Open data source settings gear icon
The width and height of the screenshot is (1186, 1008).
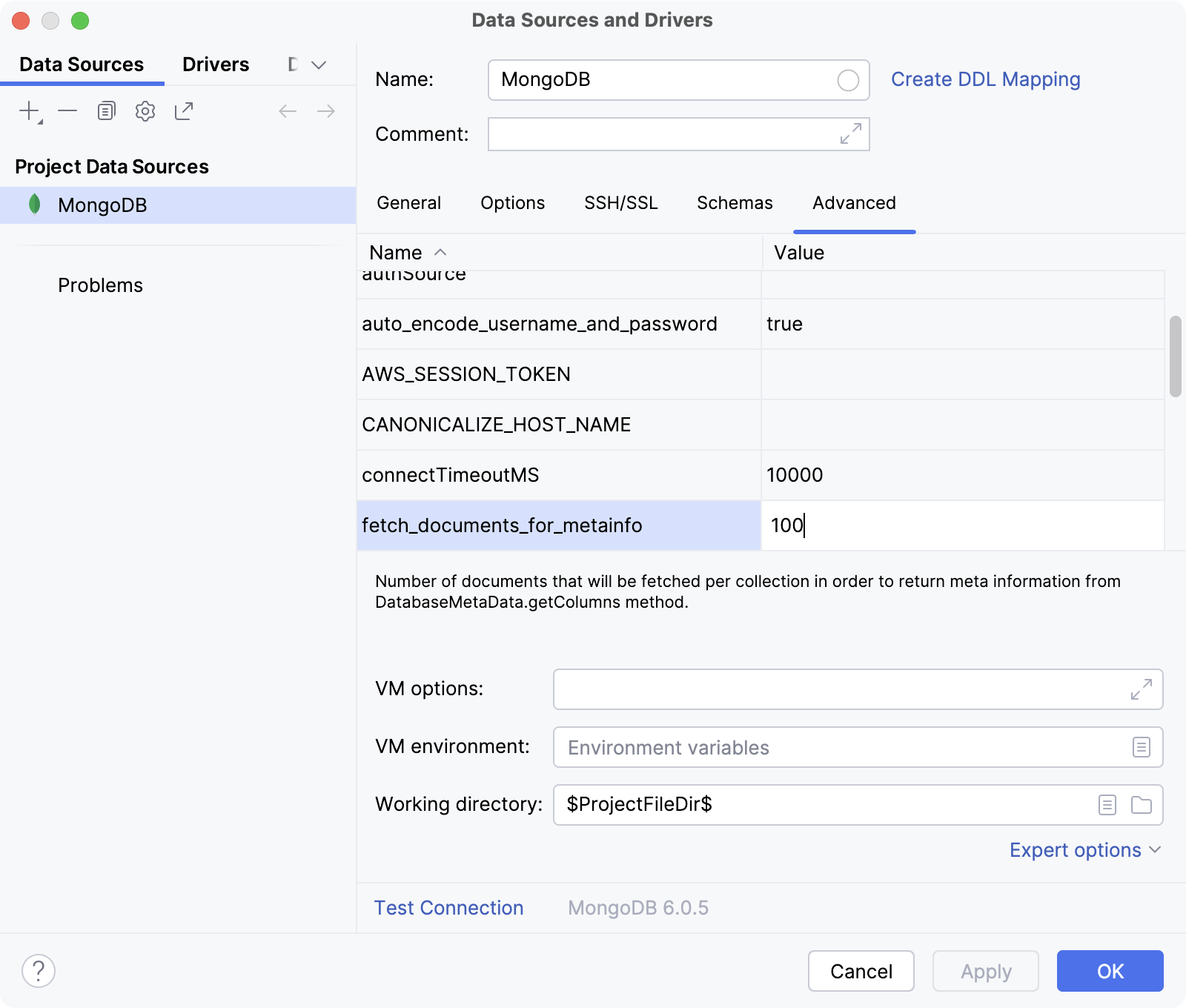(x=145, y=110)
